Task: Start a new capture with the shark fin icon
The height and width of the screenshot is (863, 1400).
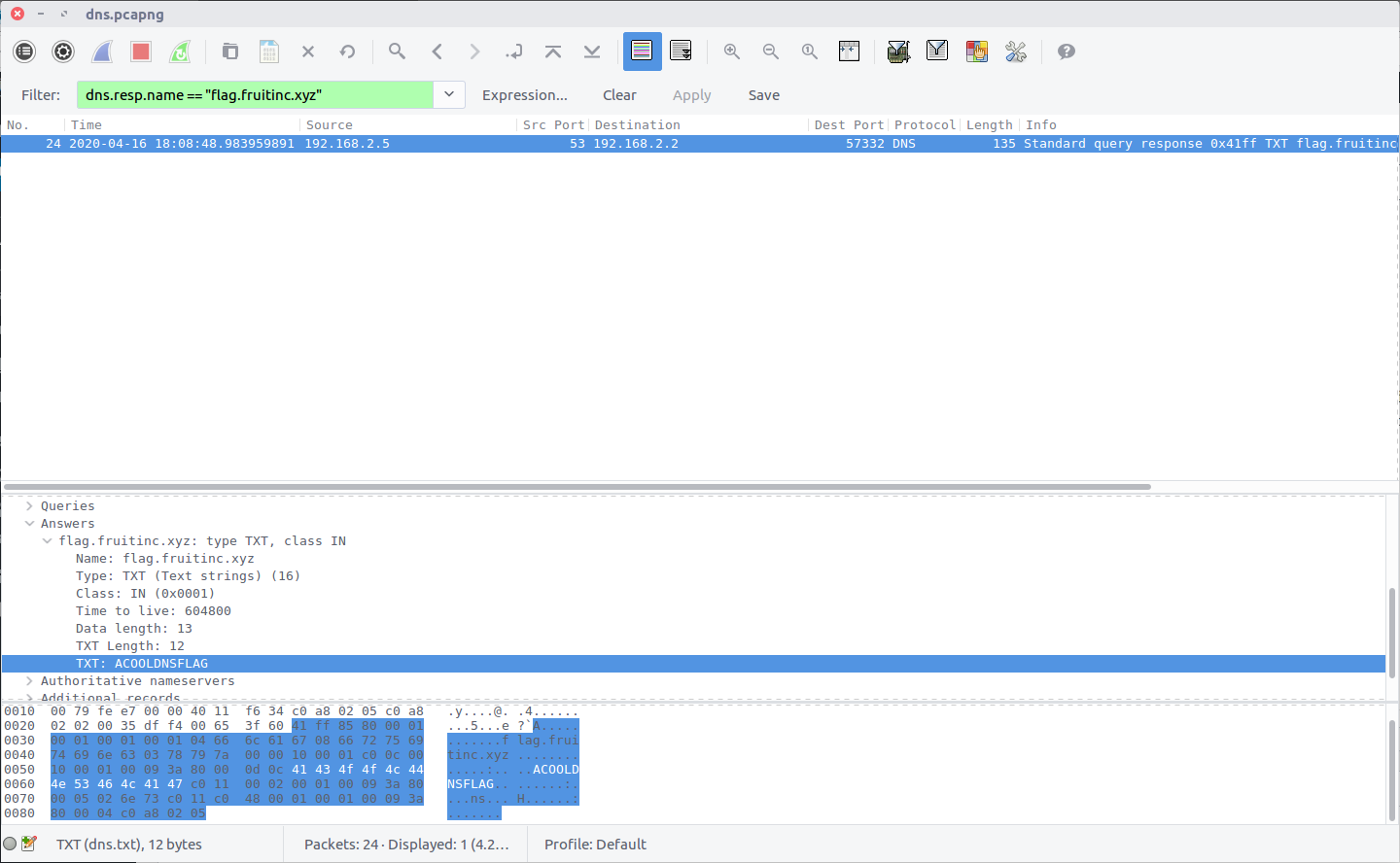Action: (x=102, y=52)
